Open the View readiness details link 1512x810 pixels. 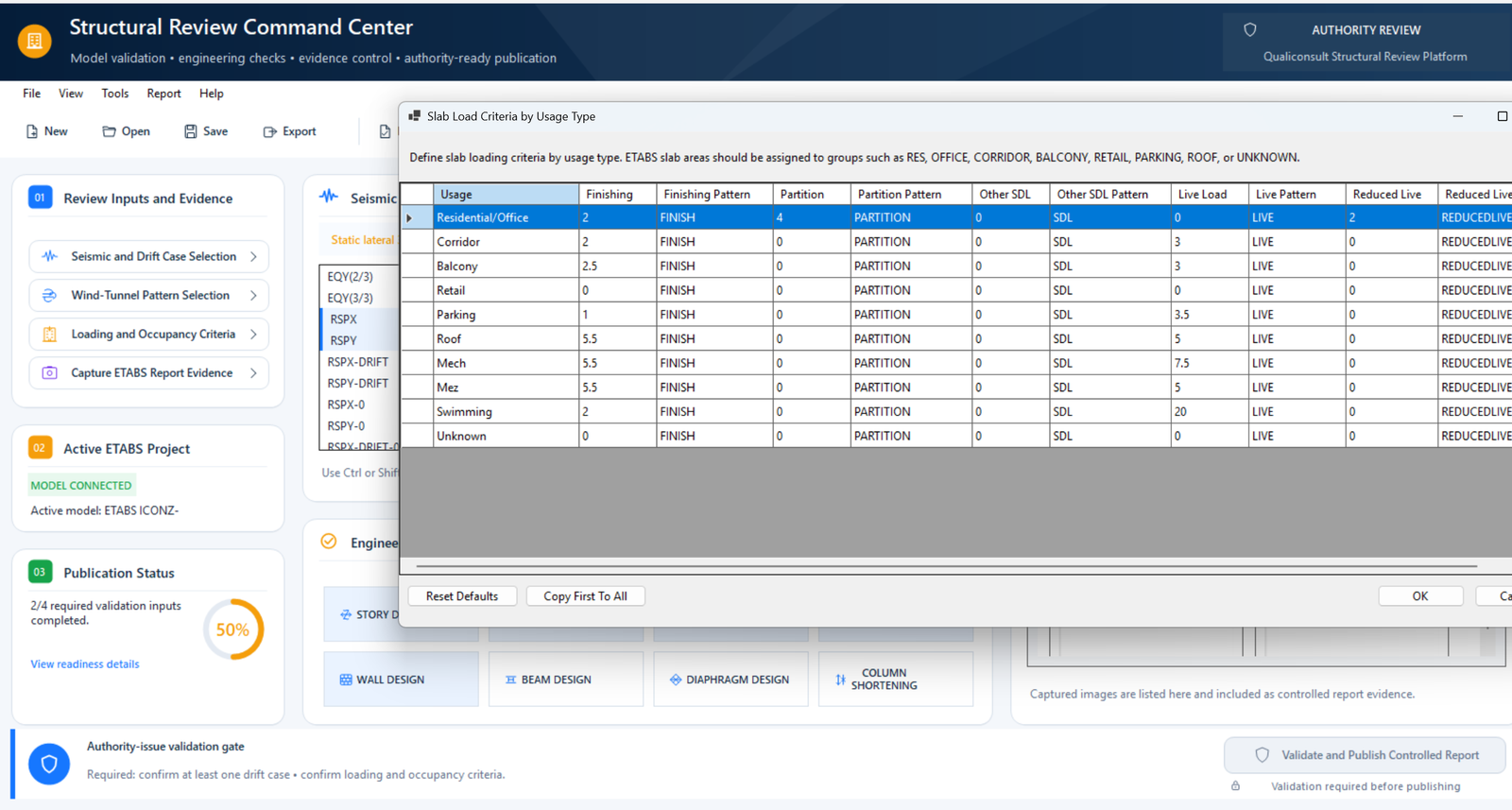point(85,664)
